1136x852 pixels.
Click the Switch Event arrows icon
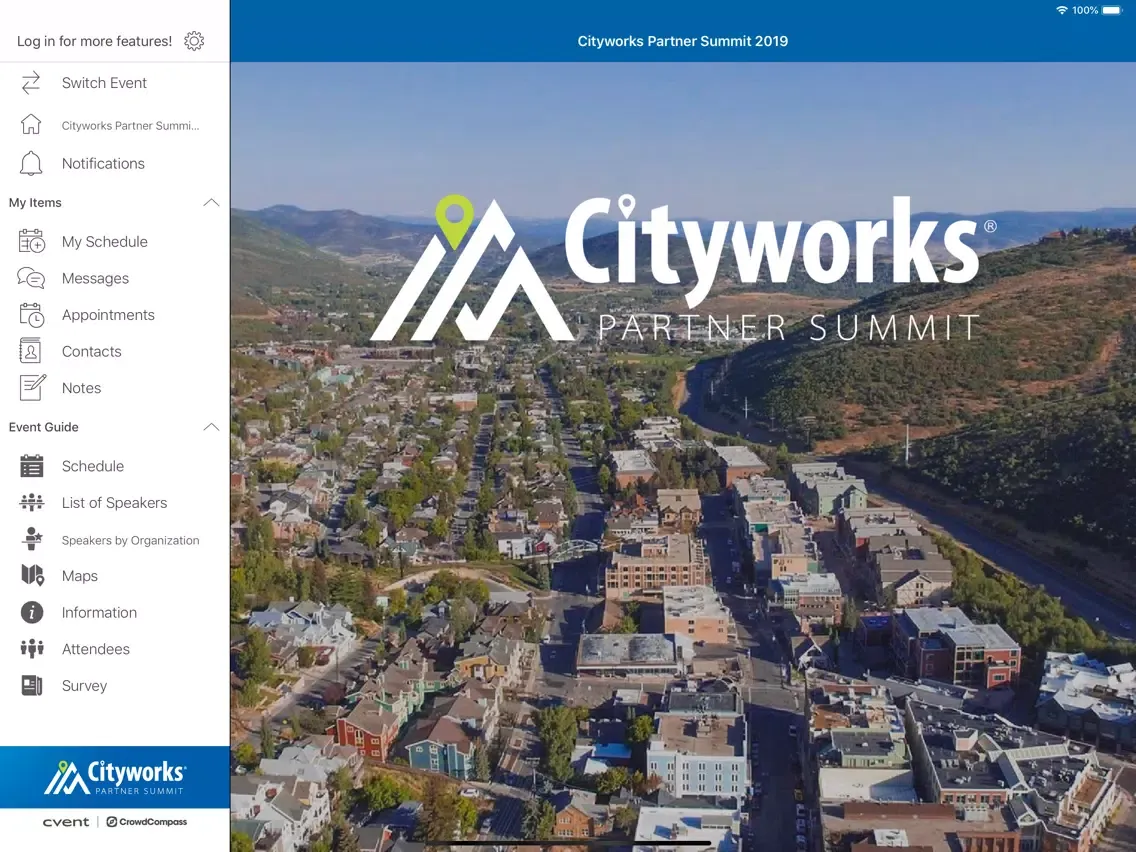[31, 83]
